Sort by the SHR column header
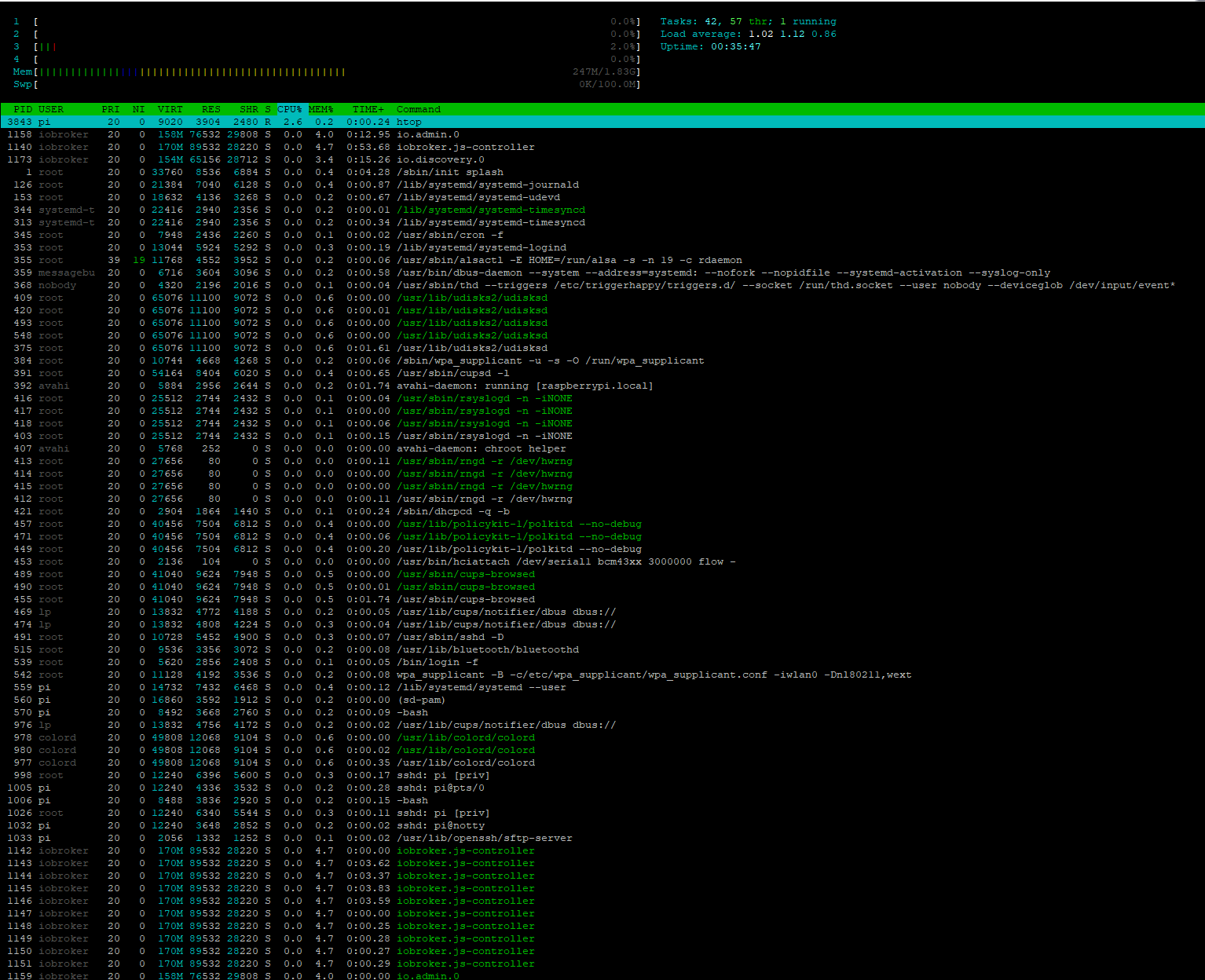Image resolution: width=1205 pixels, height=980 pixels. click(x=249, y=109)
